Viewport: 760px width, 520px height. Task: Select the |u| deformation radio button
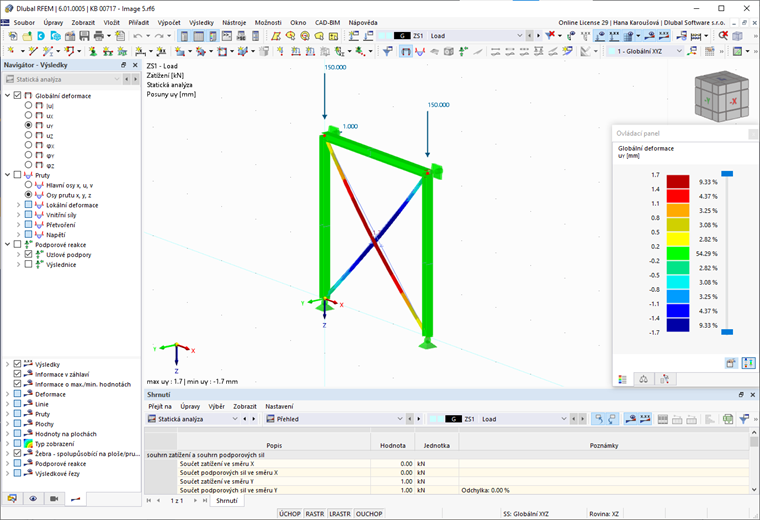[x=28, y=105]
